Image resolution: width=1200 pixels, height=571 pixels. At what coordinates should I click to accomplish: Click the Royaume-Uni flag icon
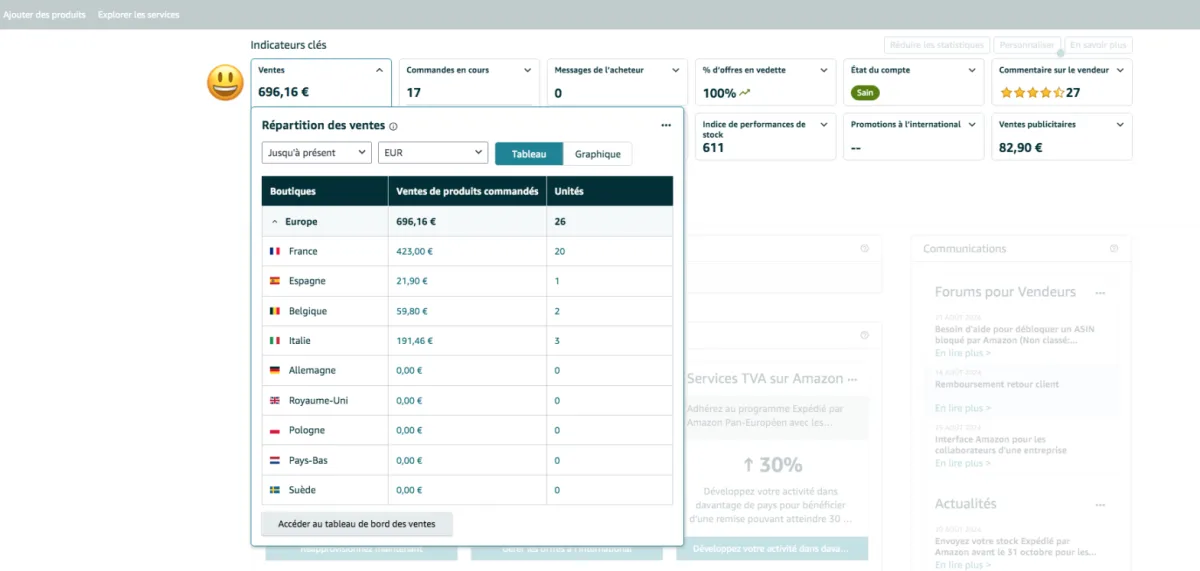275,400
